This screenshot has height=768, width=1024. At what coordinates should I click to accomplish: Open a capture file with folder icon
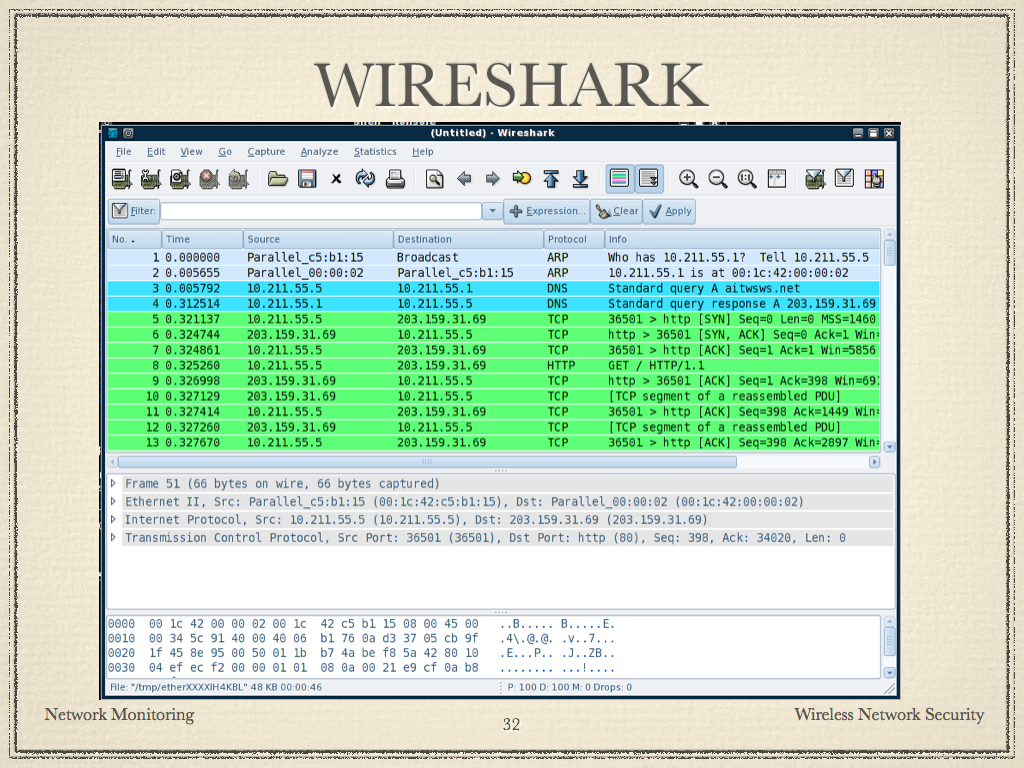(278, 179)
